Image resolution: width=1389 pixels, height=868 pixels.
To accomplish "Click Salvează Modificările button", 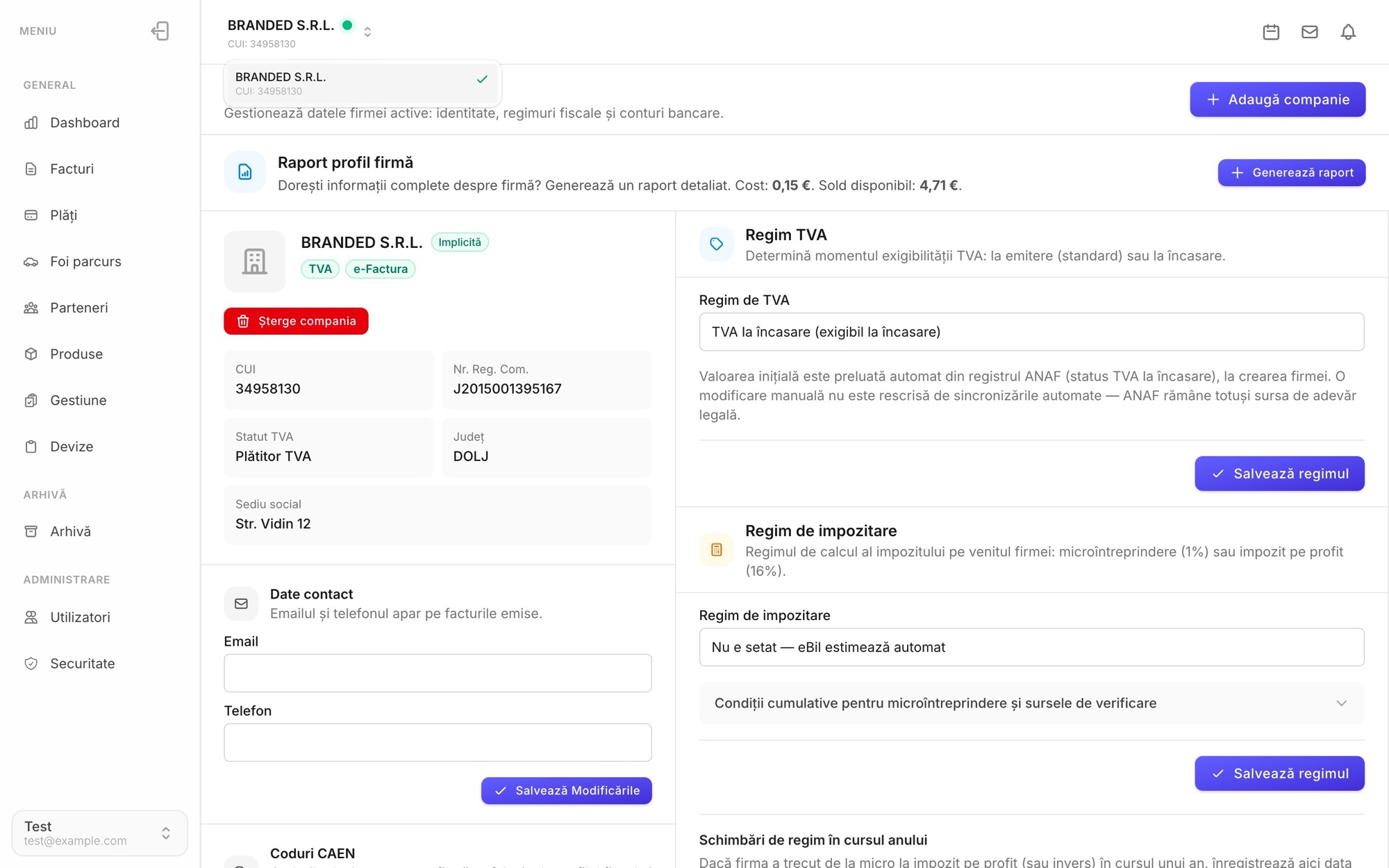I will 567,791.
